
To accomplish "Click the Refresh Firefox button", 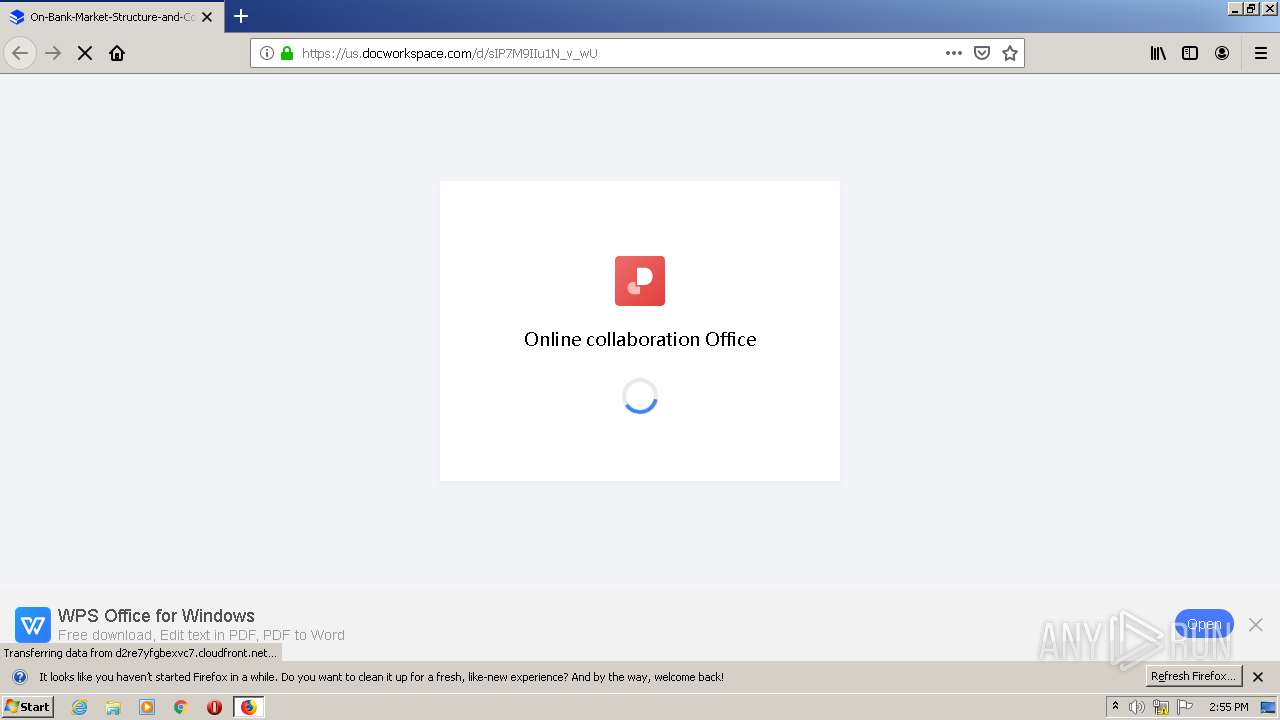I will (1194, 676).
